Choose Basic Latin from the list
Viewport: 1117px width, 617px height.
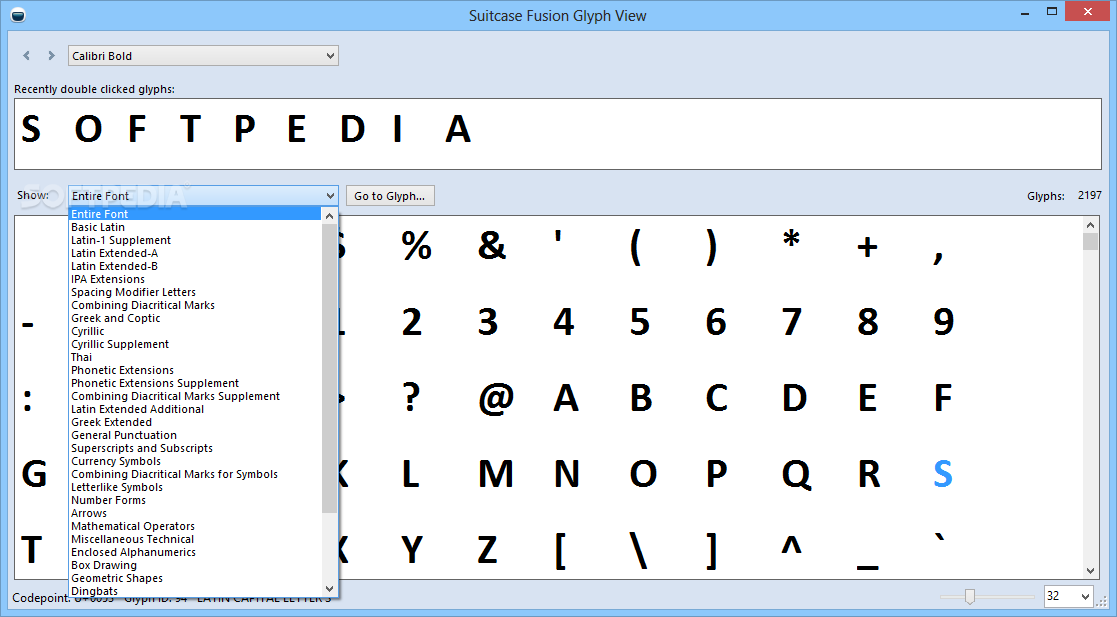(x=195, y=227)
